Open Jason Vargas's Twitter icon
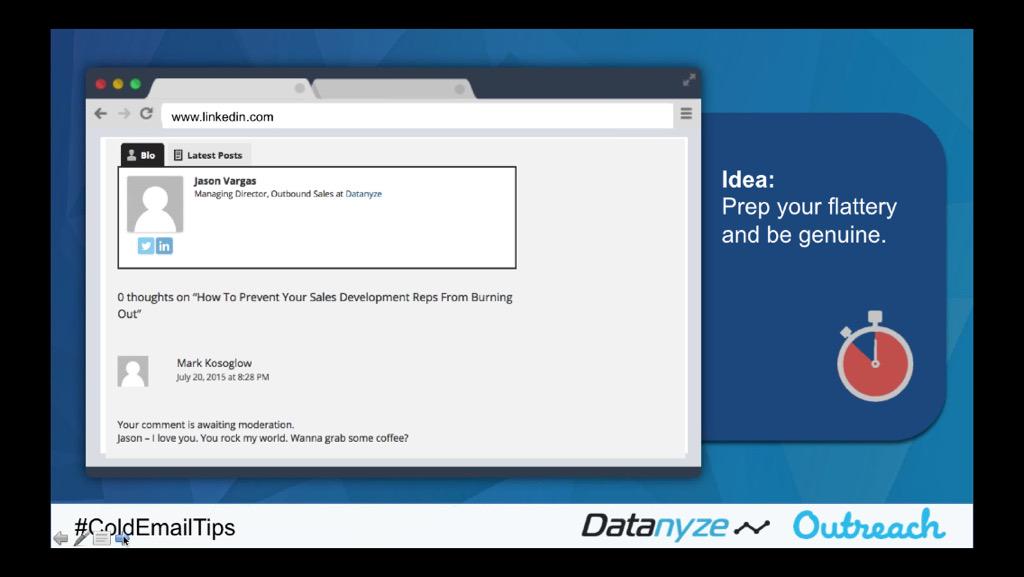Screen dimensions: 1024x577 point(146,246)
